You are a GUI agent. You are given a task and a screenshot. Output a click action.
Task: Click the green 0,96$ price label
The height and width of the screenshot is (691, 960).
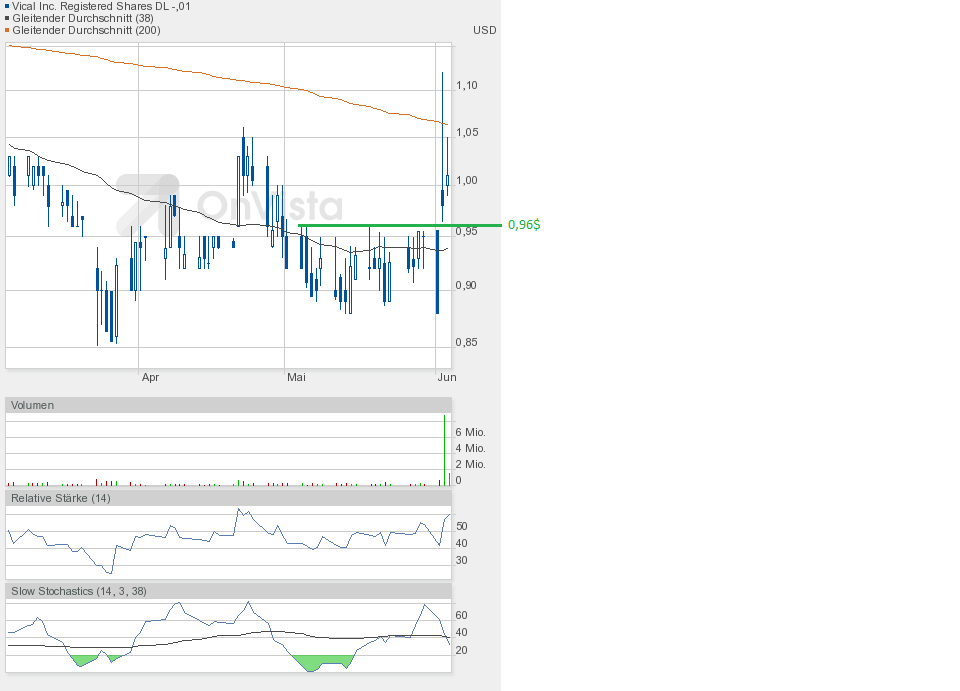click(x=524, y=225)
